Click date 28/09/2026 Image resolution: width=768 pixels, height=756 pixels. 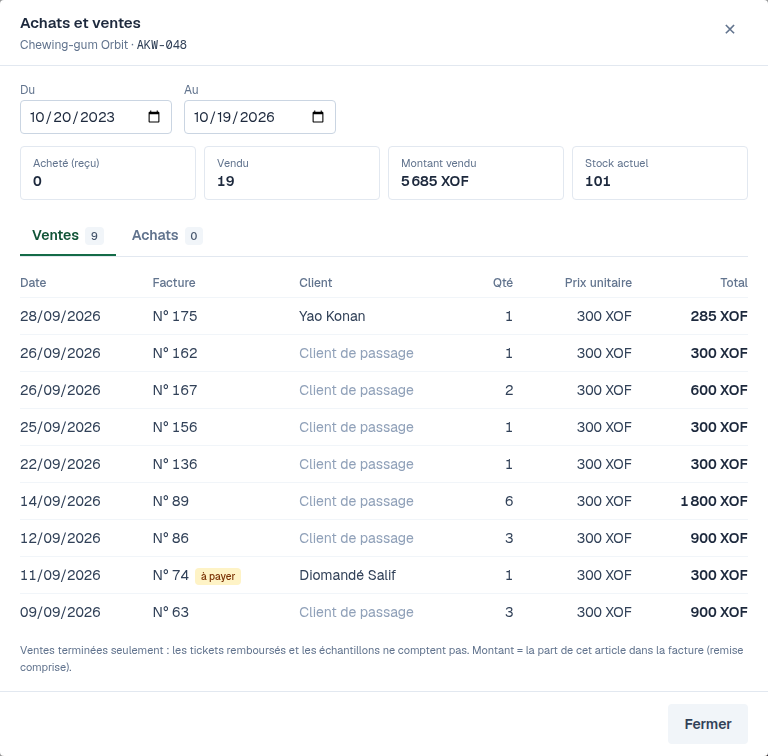pos(60,316)
